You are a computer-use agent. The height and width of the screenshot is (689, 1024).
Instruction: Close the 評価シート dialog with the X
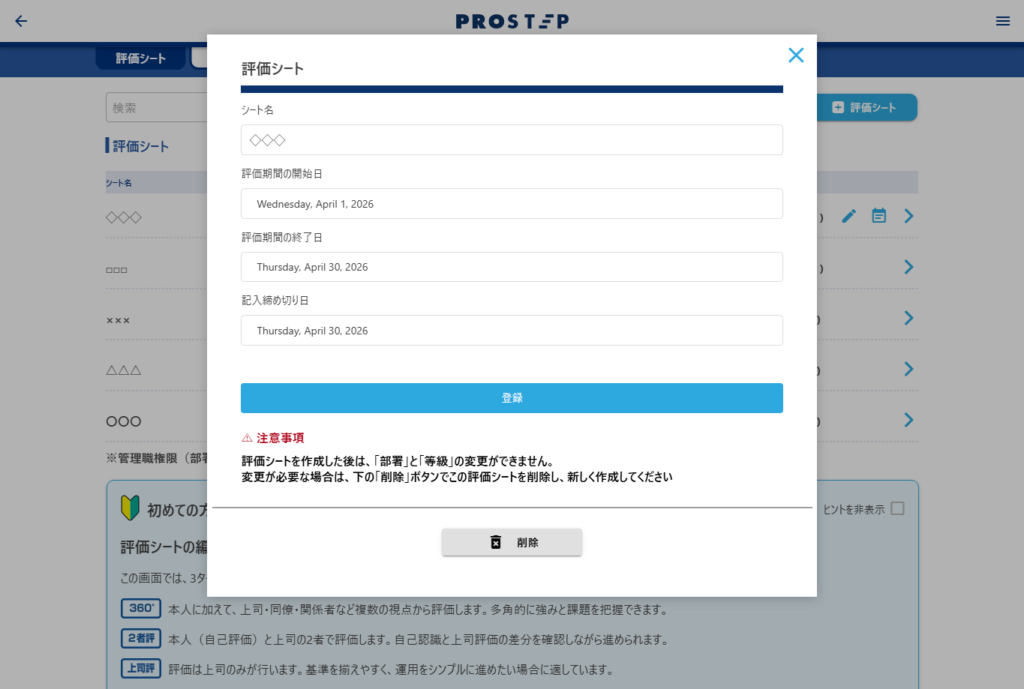(x=795, y=55)
